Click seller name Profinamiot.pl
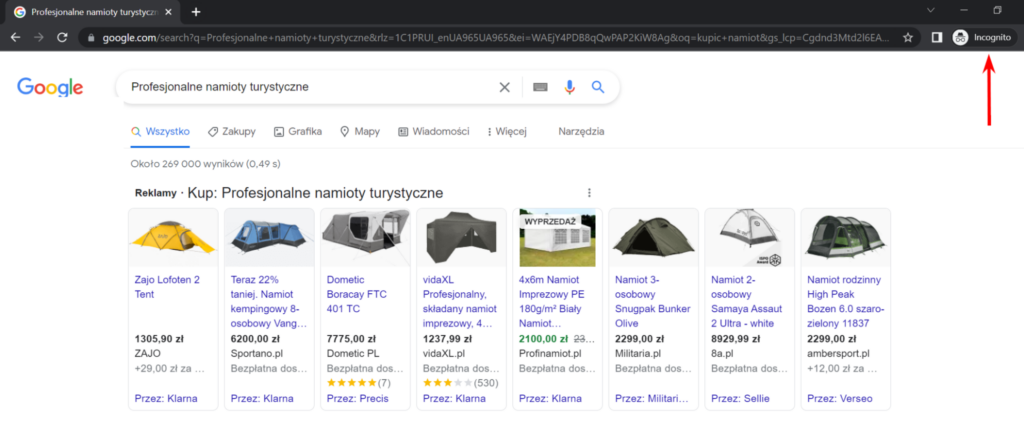 (x=550, y=353)
